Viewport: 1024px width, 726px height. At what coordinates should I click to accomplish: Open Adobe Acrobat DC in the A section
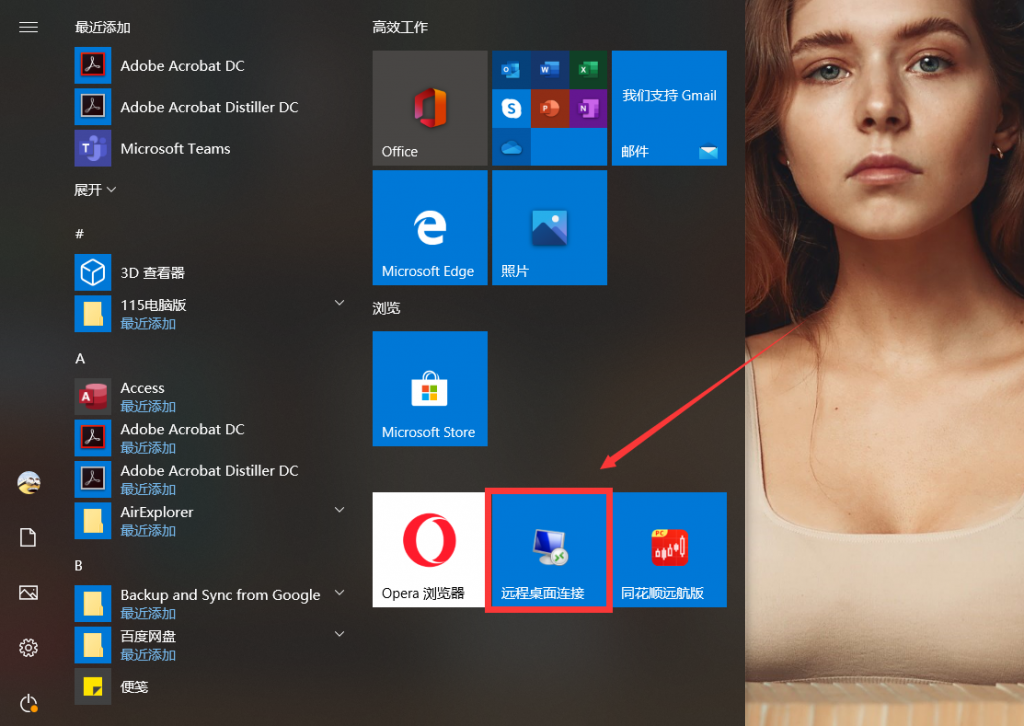tap(210, 438)
